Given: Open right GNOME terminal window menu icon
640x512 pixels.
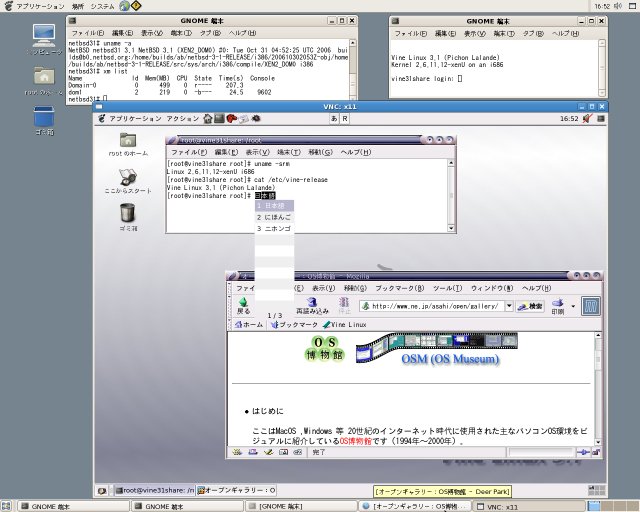Looking at the screenshot, I should (395, 21).
